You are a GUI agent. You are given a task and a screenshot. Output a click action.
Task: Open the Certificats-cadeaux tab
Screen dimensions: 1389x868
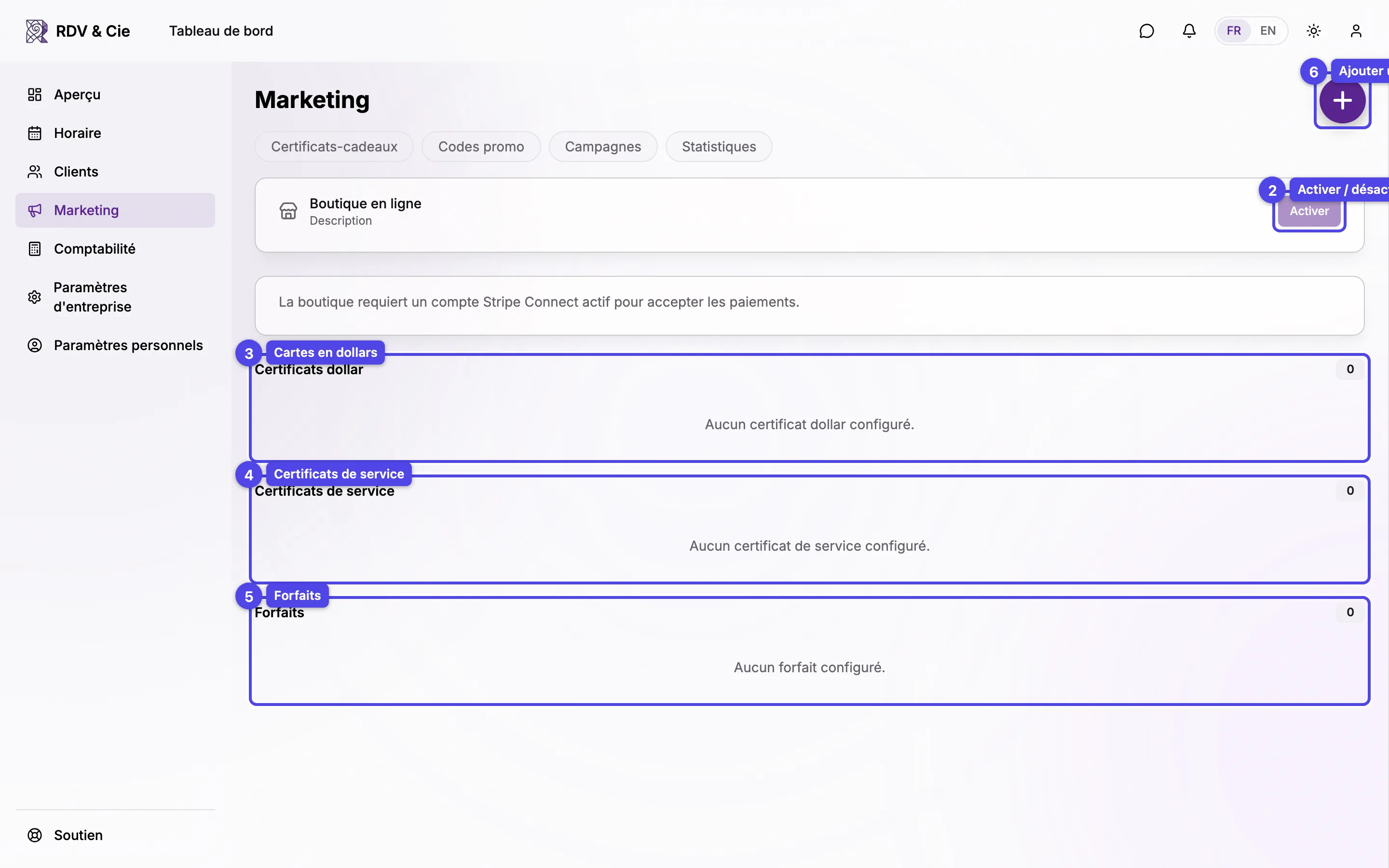pos(334,147)
